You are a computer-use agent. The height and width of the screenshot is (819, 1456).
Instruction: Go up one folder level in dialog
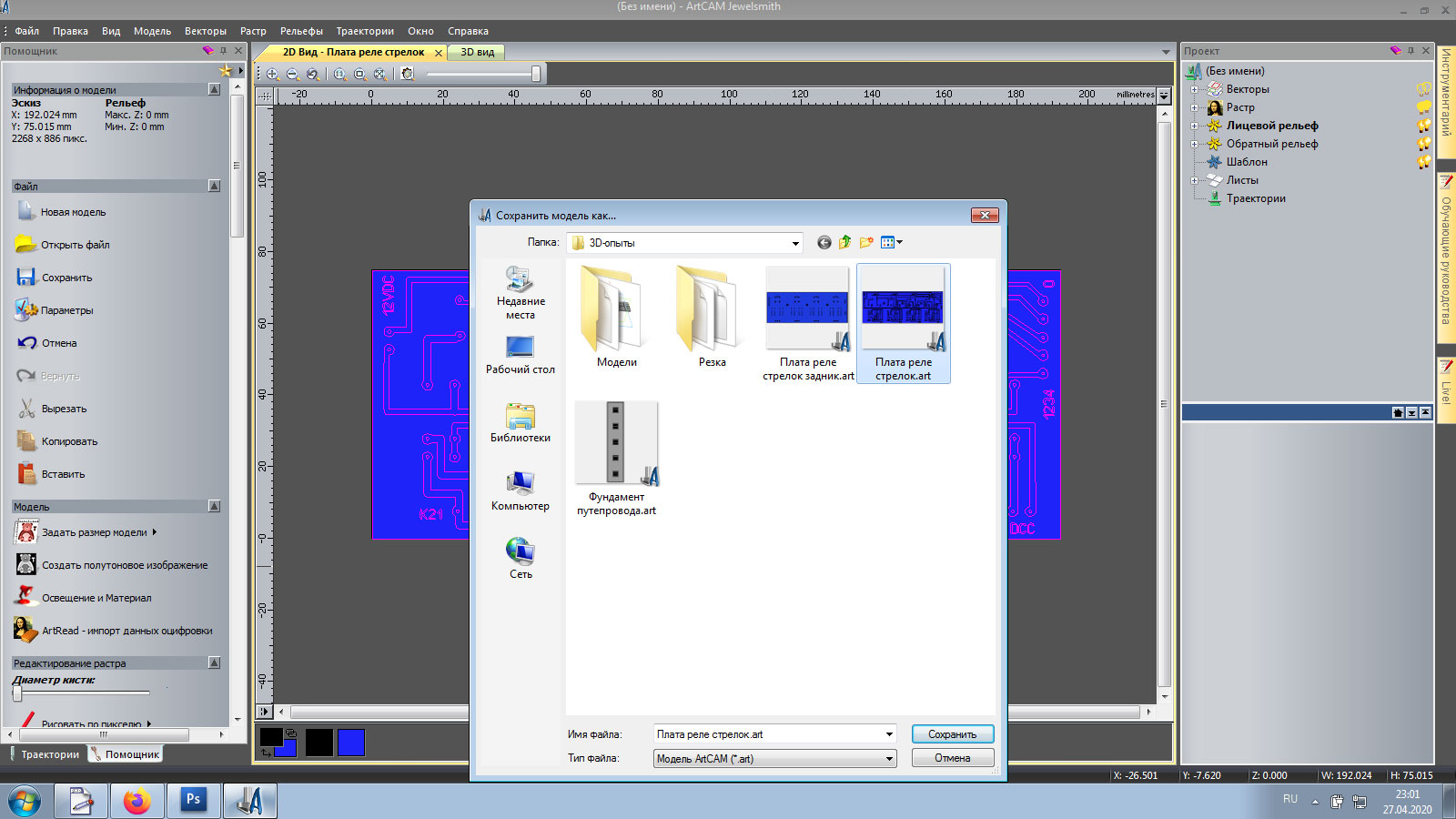844,242
